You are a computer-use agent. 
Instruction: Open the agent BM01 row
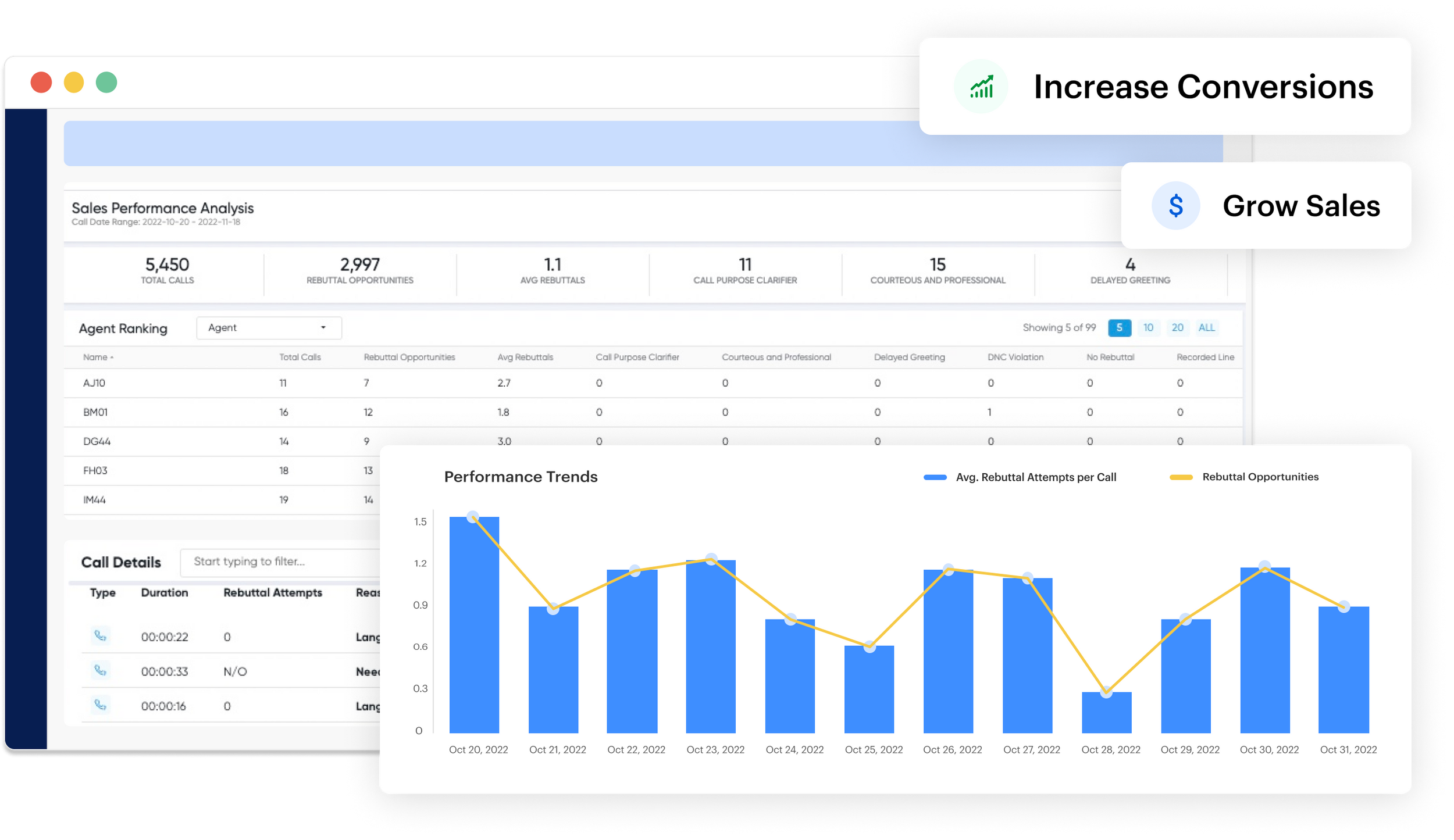95,412
